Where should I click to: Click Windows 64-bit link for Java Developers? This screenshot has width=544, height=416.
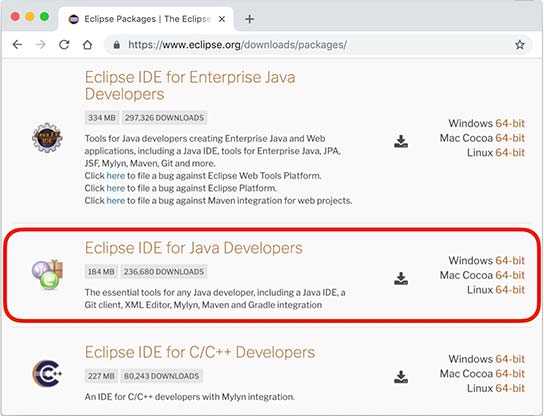coord(510,261)
